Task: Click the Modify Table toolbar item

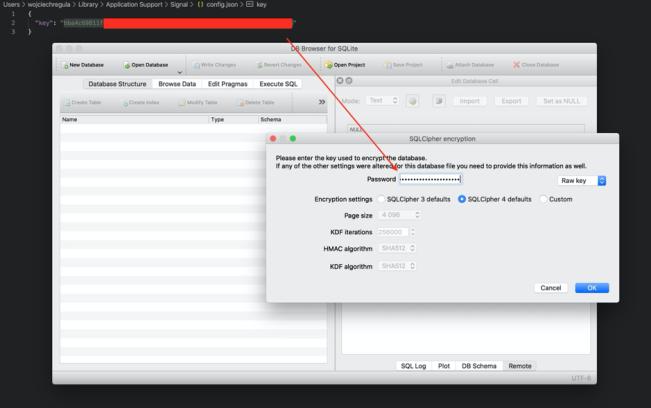Action: pyautogui.click(x=198, y=103)
